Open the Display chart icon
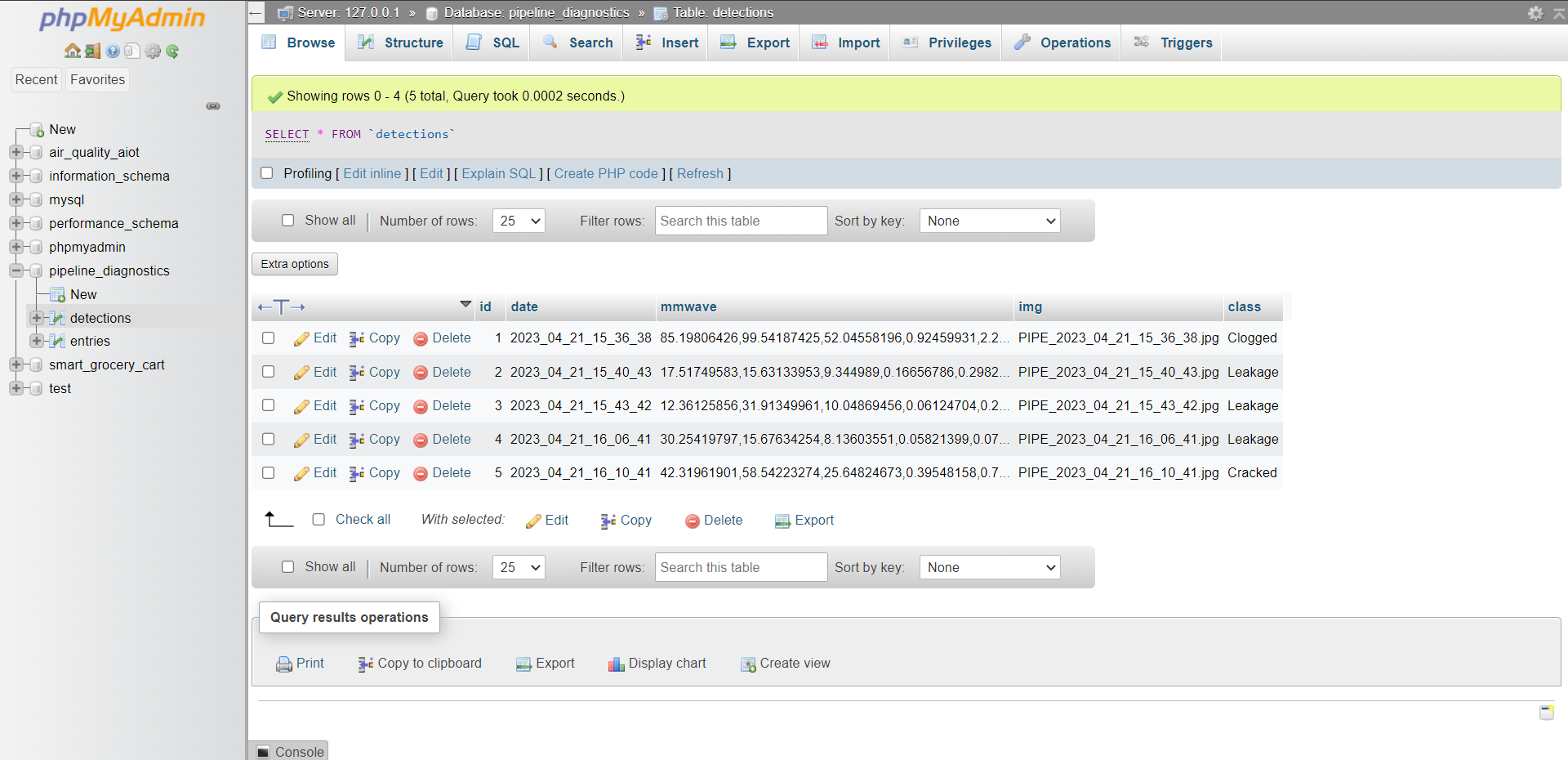This screenshot has width=1568, height=760. pos(617,664)
